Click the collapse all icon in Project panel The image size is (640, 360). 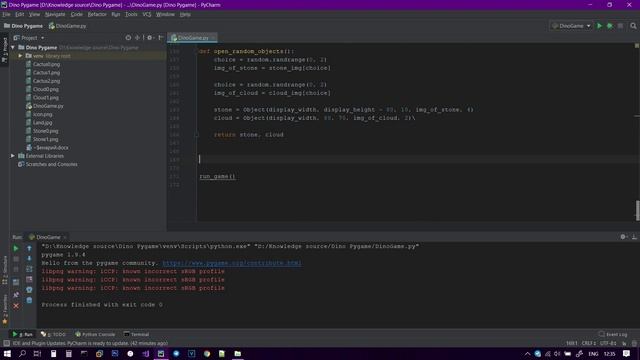point(138,38)
